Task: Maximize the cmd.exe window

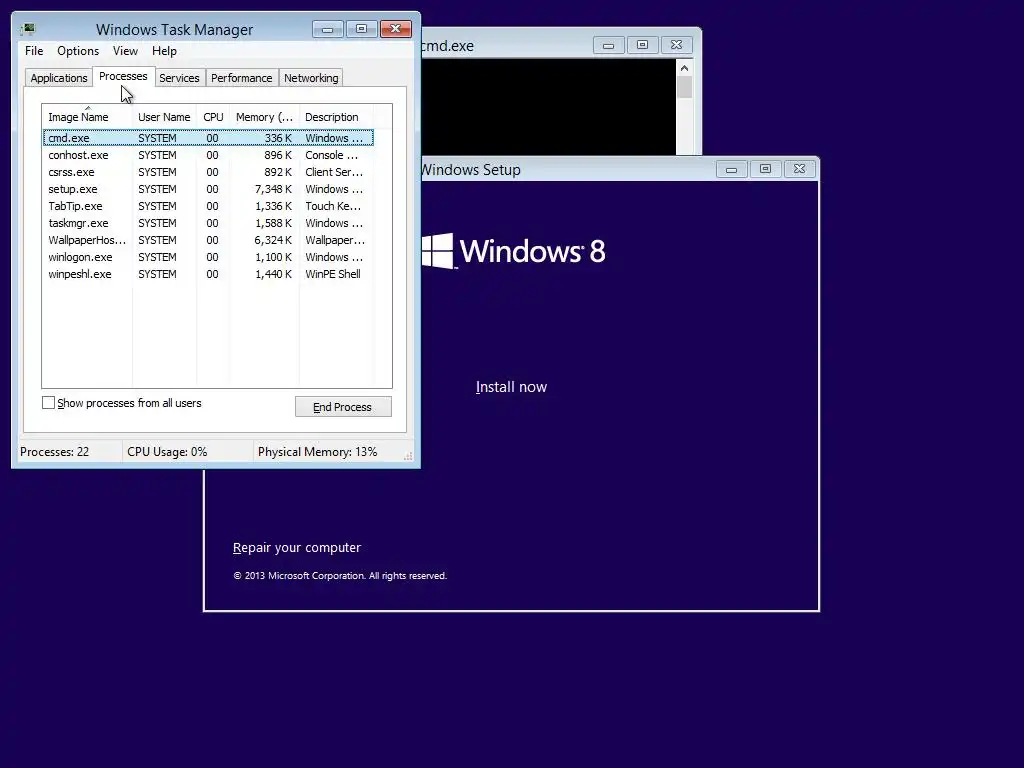Action: (x=643, y=45)
